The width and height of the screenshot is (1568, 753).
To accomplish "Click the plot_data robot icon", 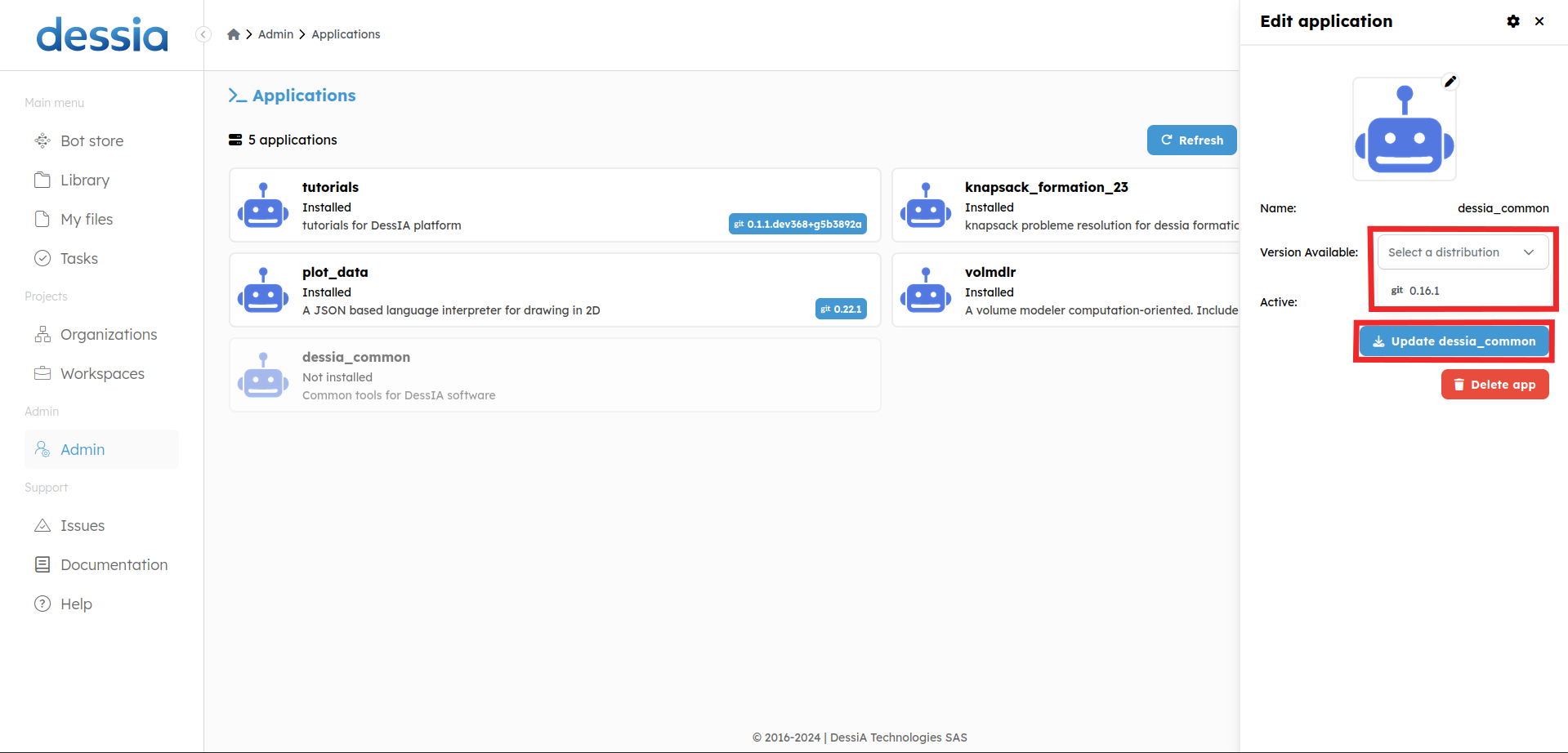I will point(263,291).
